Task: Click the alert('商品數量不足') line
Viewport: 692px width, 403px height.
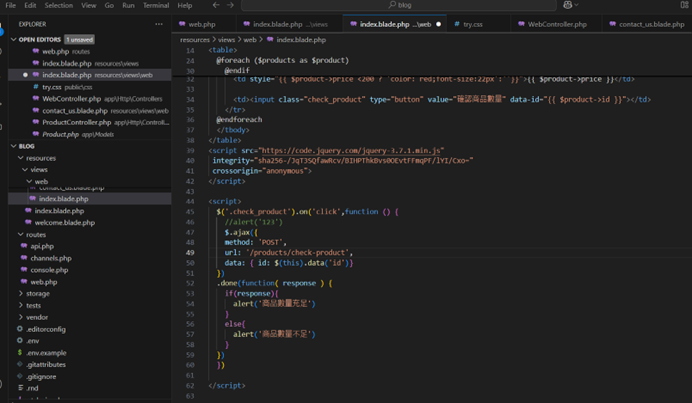Action: coord(274,334)
